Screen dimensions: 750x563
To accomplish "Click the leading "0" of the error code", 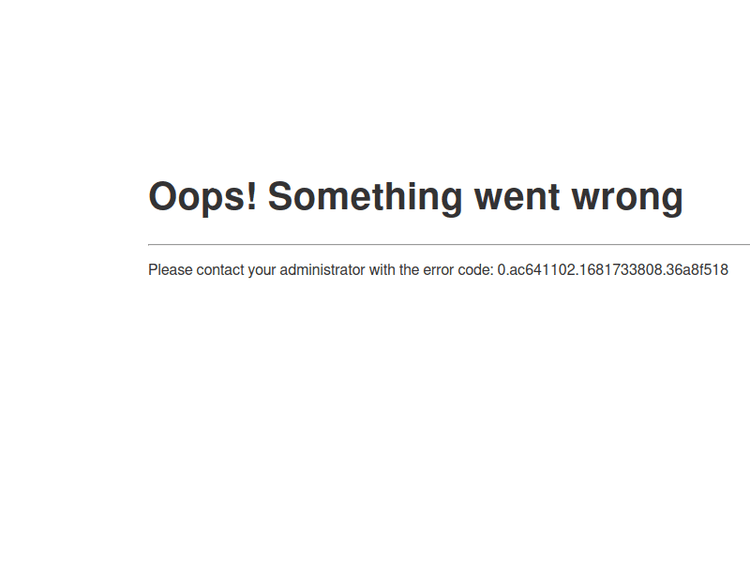I will point(501,270).
